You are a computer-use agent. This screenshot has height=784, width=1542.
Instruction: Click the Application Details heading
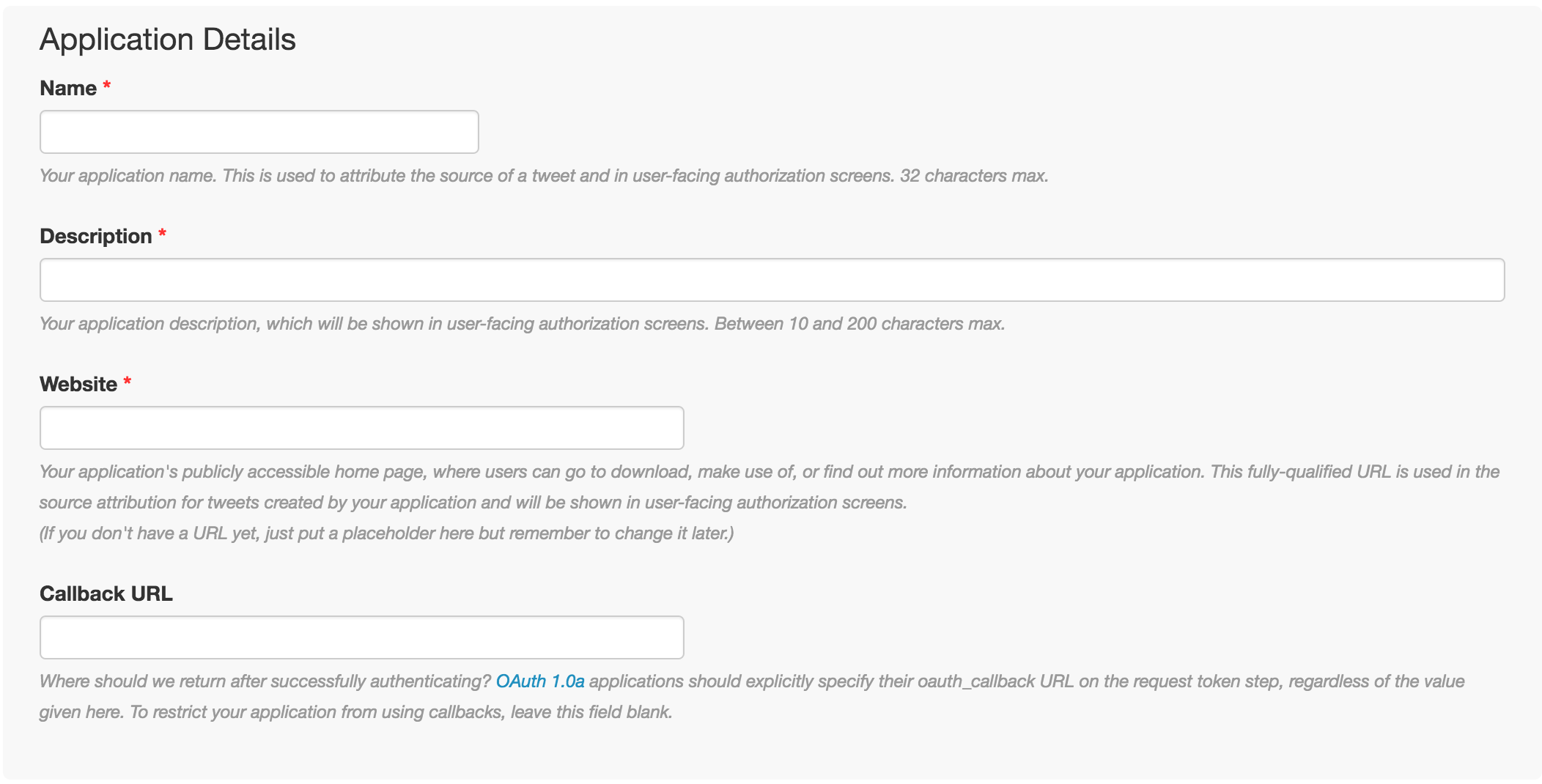[168, 40]
